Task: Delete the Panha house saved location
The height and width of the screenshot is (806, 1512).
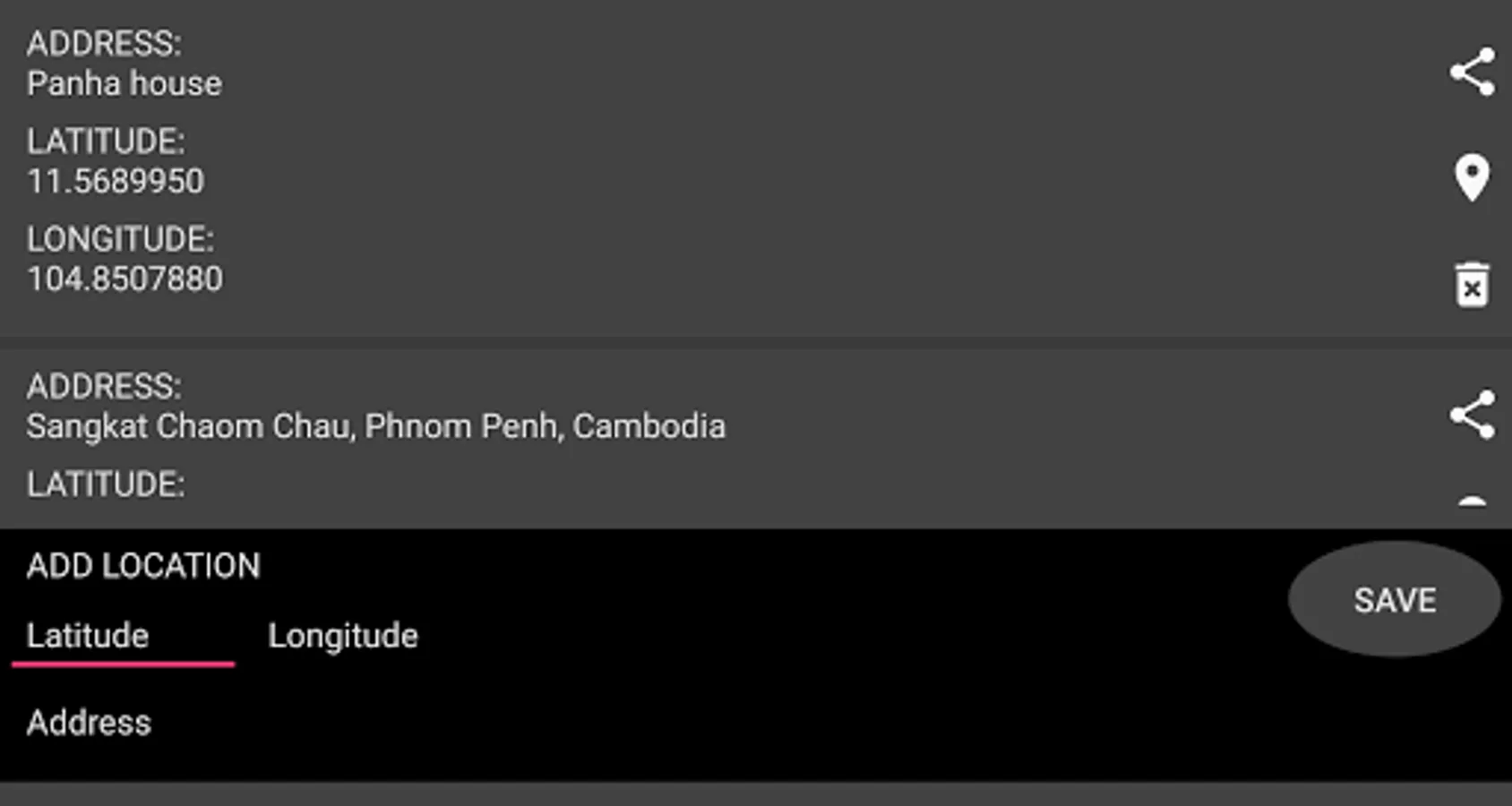Action: (x=1472, y=285)
